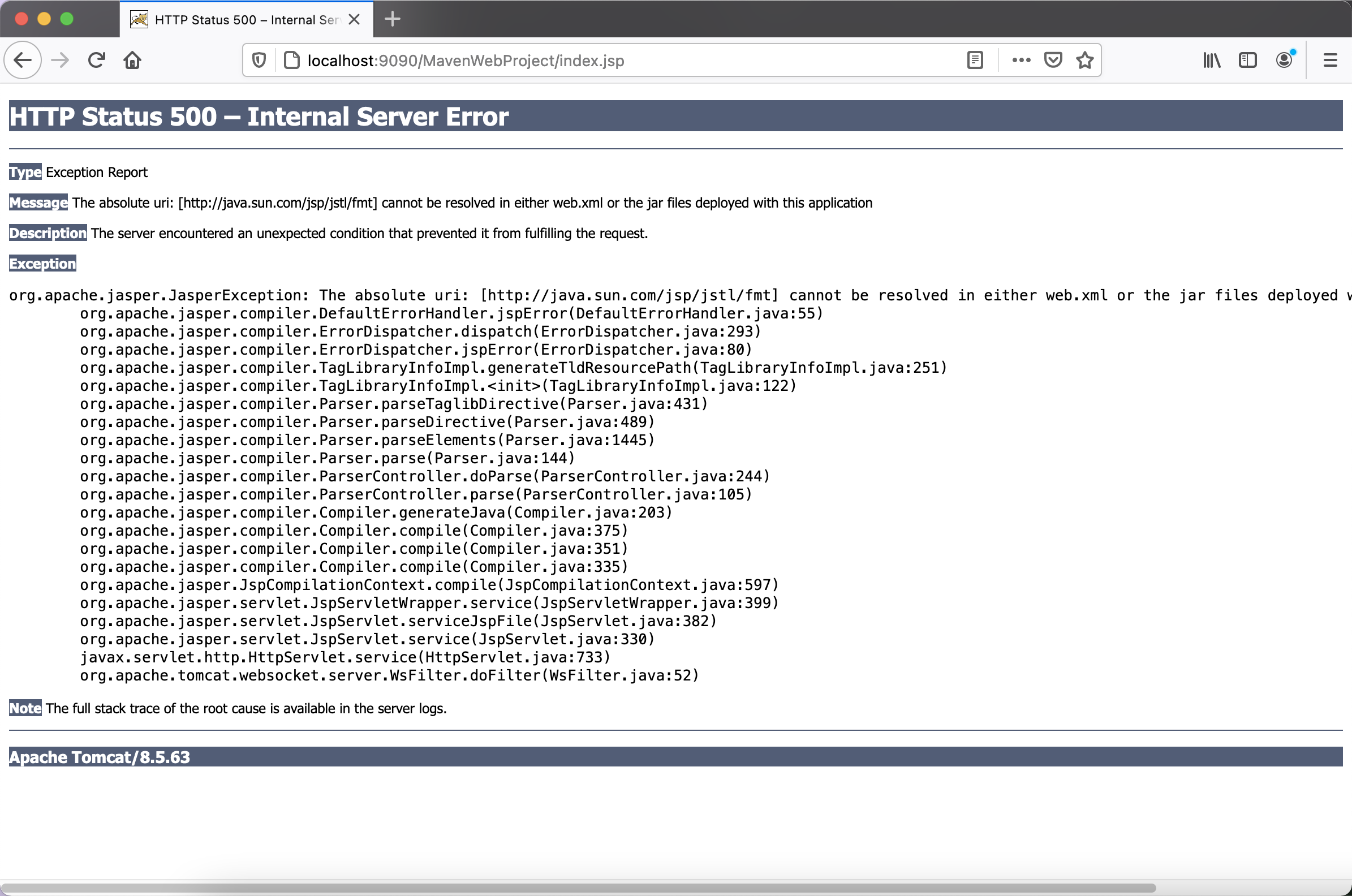
Task: Click Compiler.java:335 stack line
Action: point(354,567)
